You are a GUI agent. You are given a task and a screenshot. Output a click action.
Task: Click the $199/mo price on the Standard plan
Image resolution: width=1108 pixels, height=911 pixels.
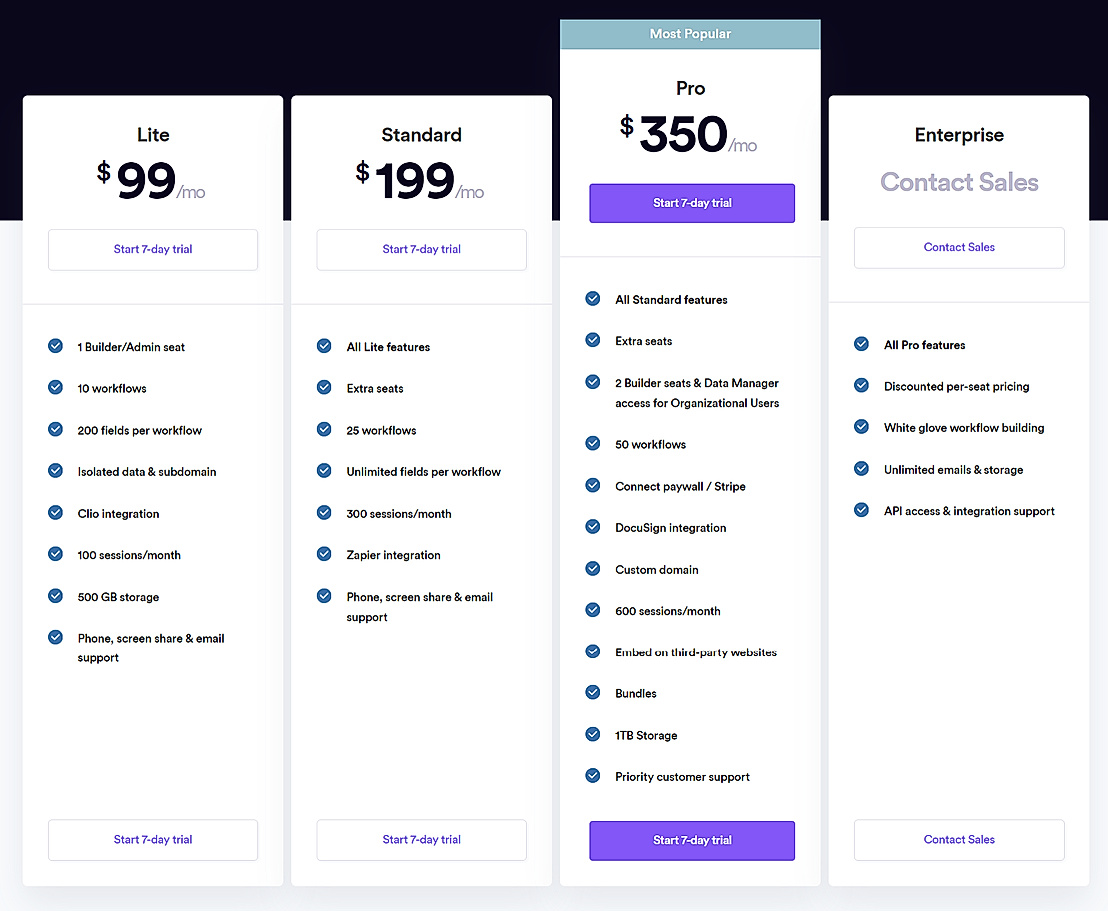[421, 181]
